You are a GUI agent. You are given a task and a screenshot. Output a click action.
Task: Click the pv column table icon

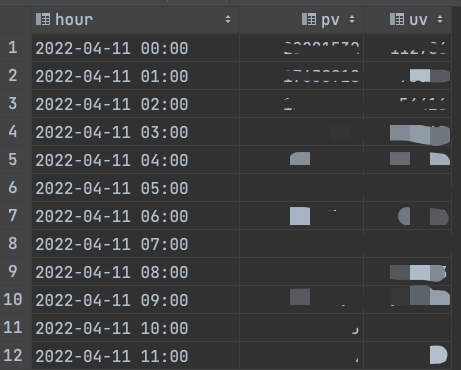click(309, 19)
